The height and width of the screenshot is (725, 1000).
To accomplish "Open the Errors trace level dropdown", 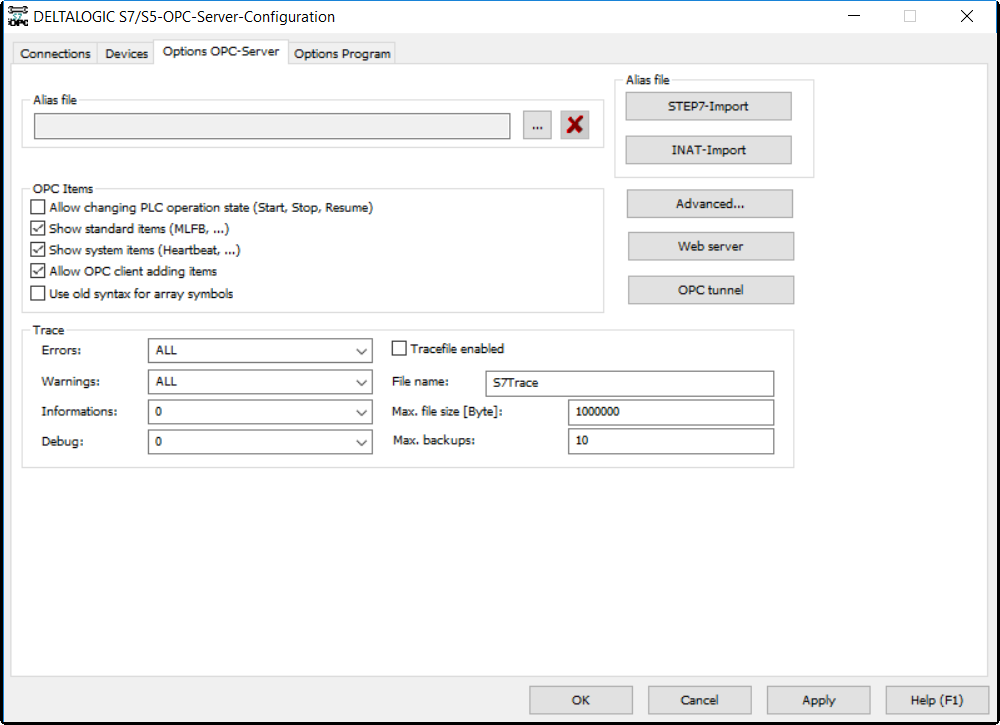I will coord(260,351).
